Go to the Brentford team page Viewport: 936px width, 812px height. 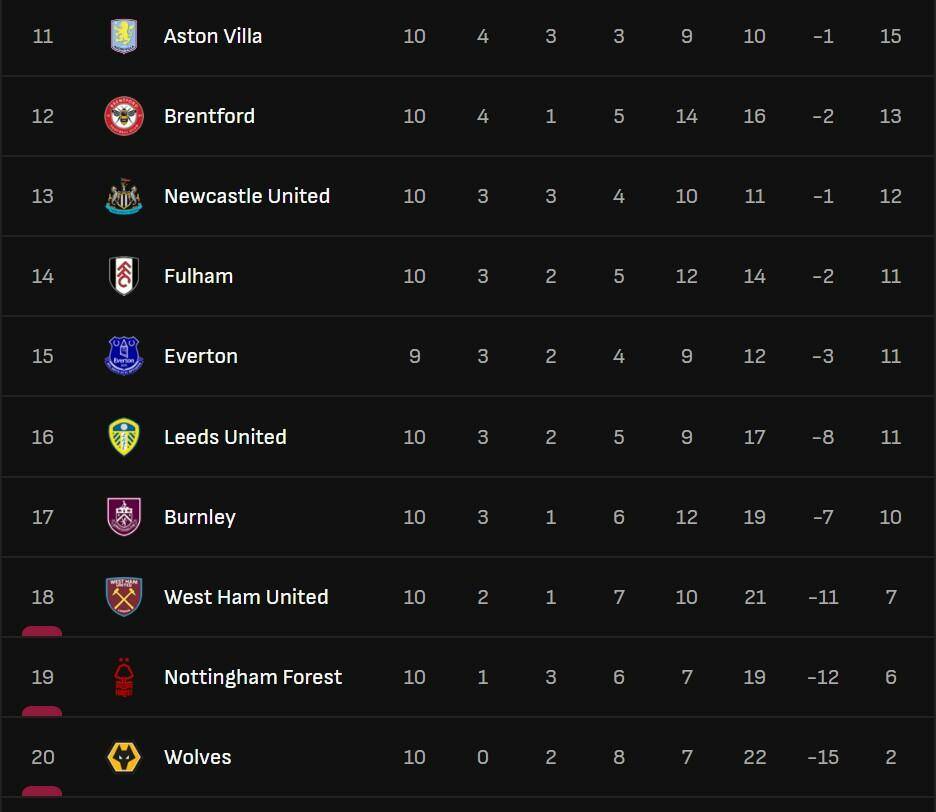pos(209,116)
